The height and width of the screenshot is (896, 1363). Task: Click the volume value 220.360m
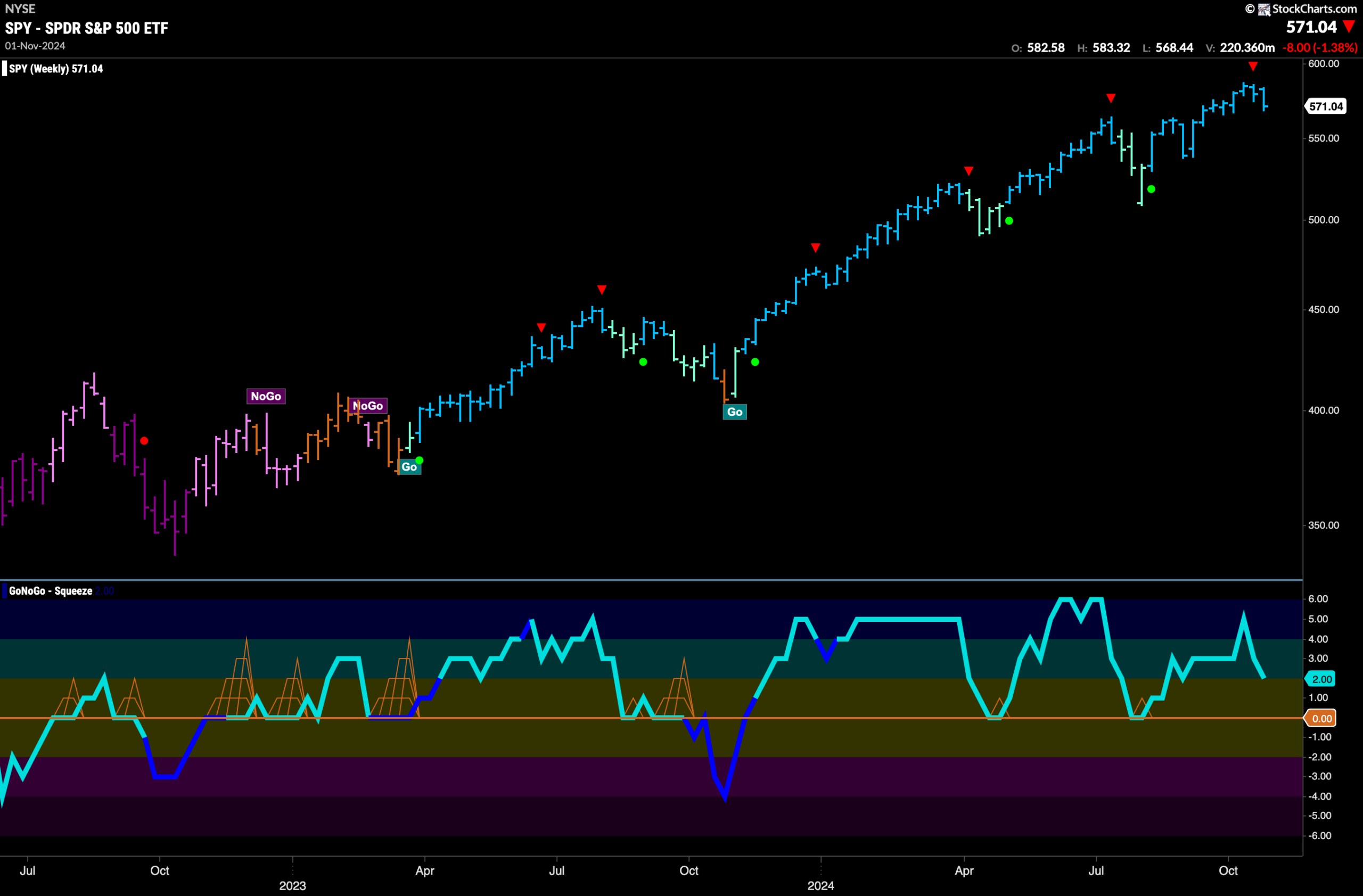[1247, 47]
